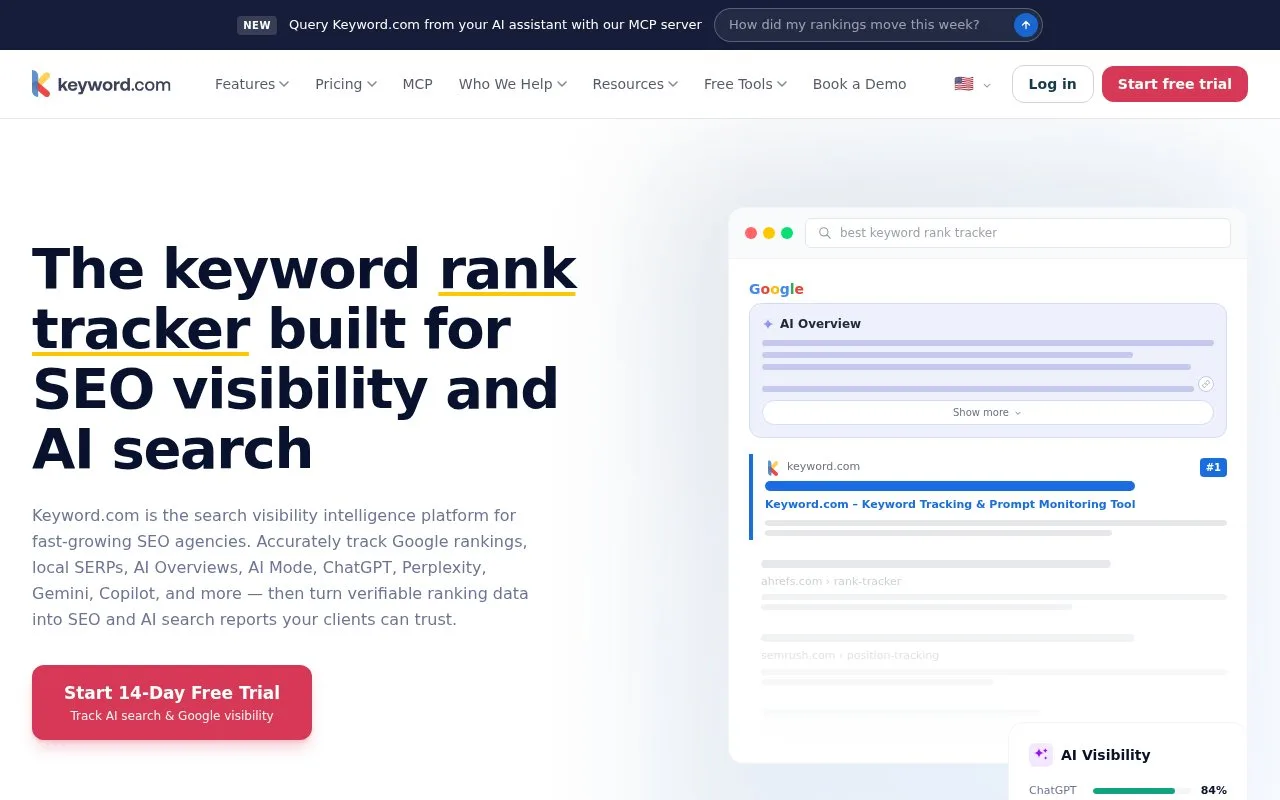Click the "AI Overview" heading text
The height and width of the screenshot is (800, 1280).
(x=820, y=324)
